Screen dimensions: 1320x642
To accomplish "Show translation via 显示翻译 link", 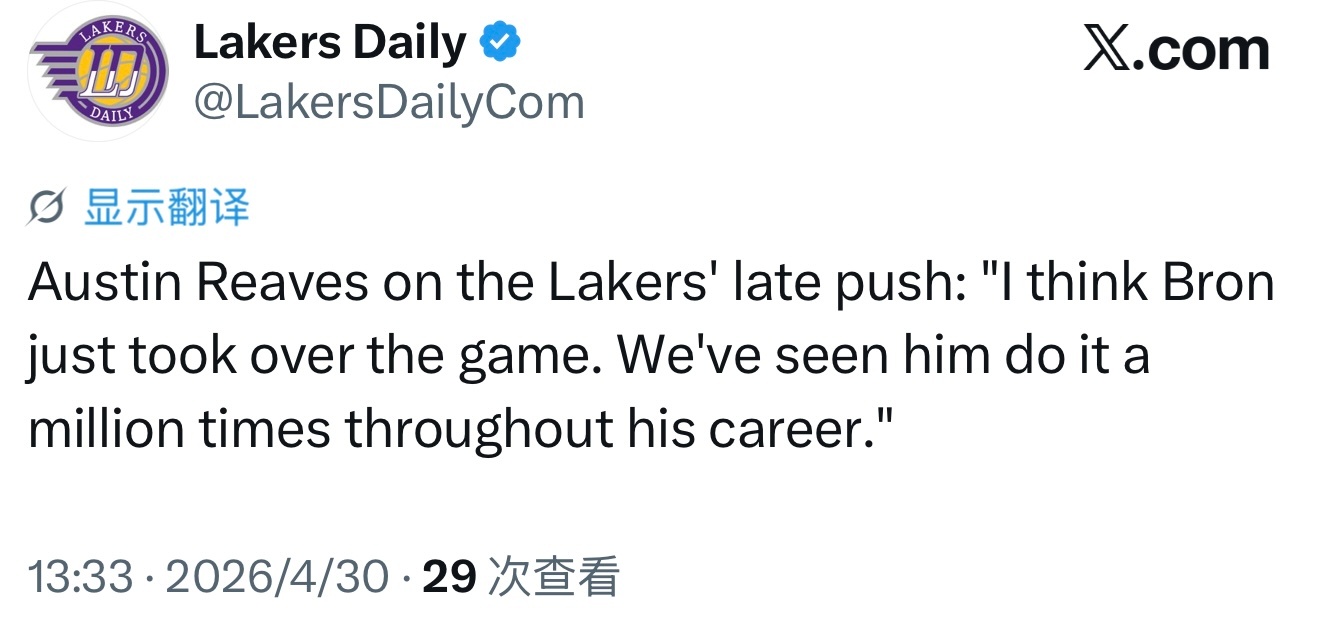I will [166, 207].
